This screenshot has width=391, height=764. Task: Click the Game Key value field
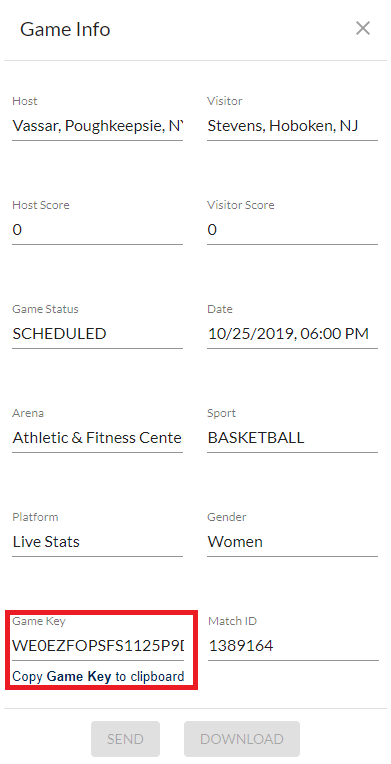[x=98, y=646]
